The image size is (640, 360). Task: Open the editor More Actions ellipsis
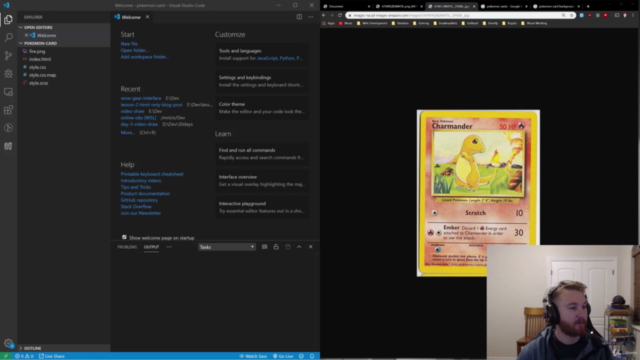(311, 17)
